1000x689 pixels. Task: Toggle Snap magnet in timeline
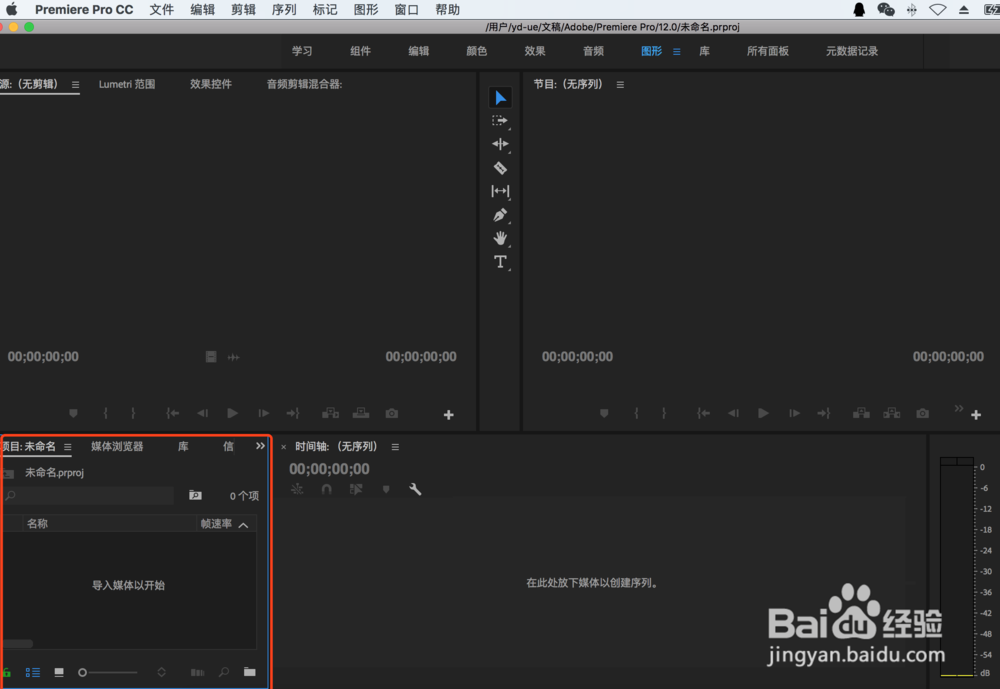(327, 489)
